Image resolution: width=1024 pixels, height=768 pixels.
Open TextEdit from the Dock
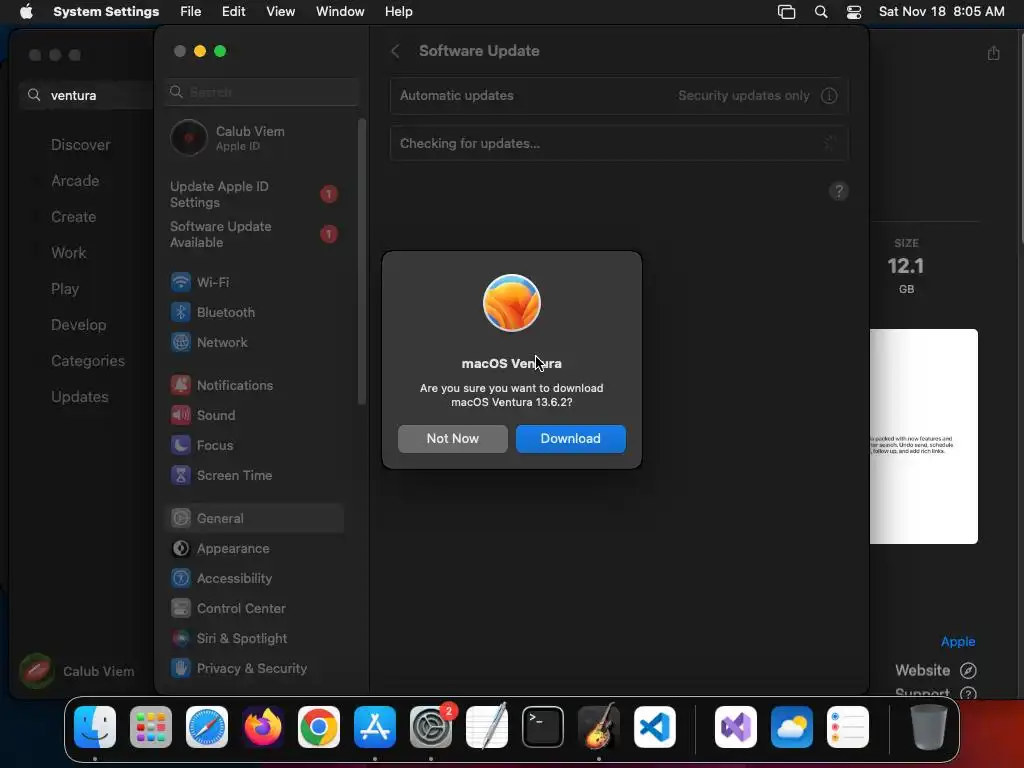[x=487, y=727]
